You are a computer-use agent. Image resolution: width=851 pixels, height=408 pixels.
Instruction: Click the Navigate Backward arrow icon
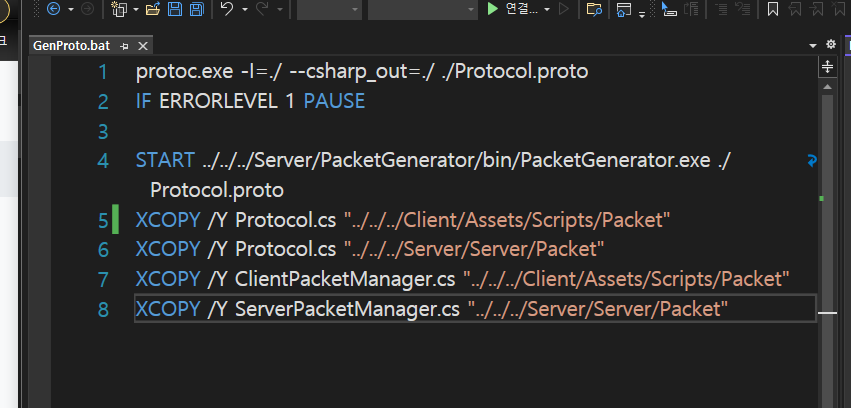(x=53, y=9)
